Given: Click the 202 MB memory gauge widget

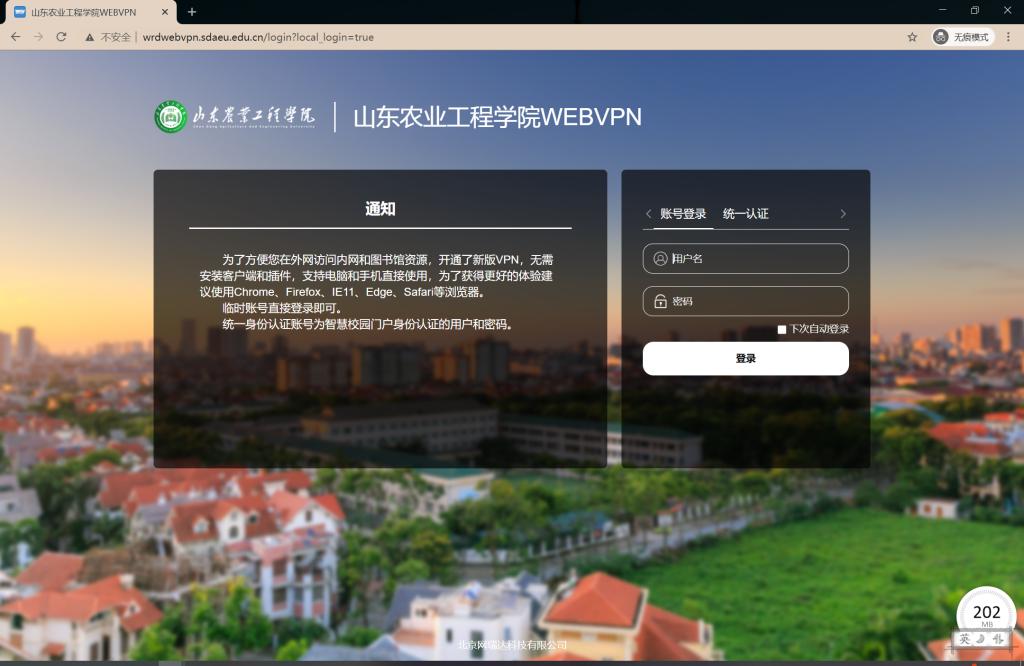Looking at the screenshot, I should (986, 612).
